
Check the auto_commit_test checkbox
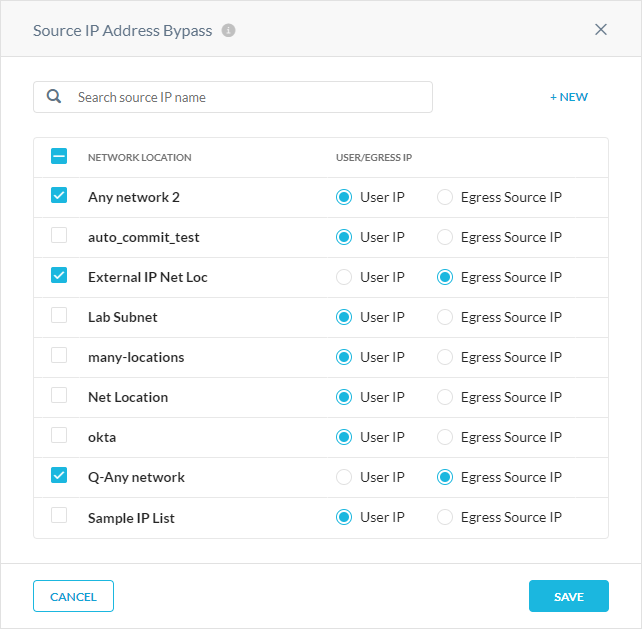[x=59, y=236]
